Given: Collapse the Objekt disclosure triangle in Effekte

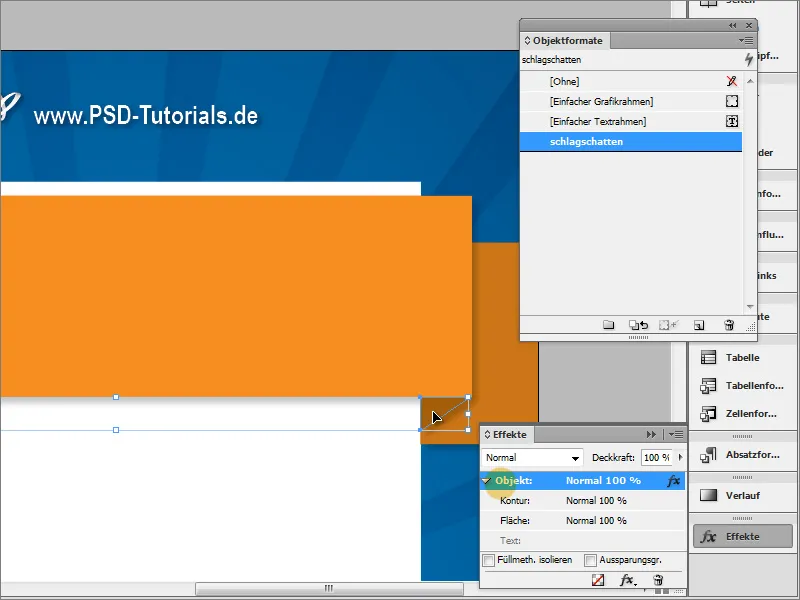Looking at the screenshot, I should 487,481.
